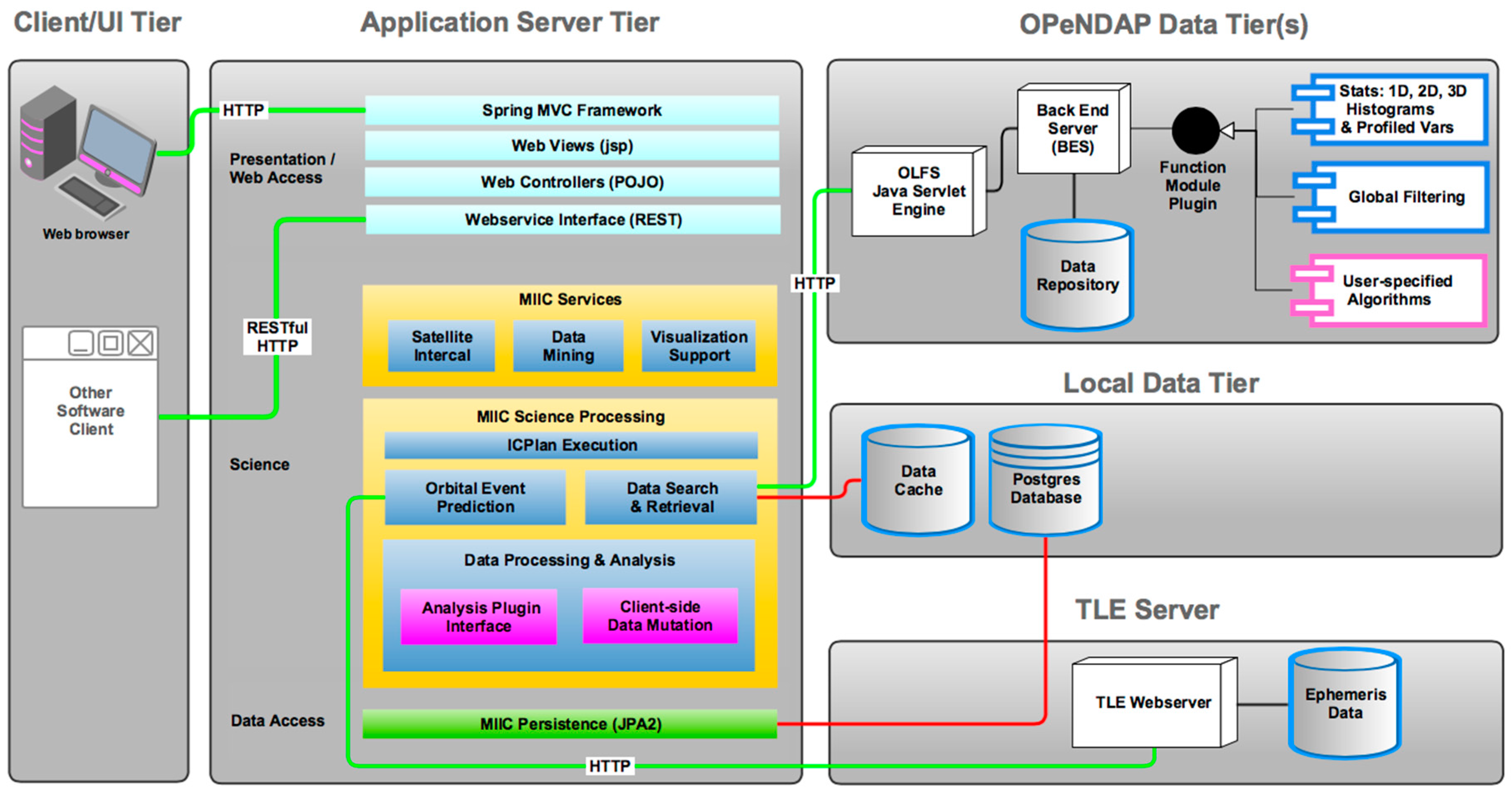Click the RESTful HTTP connector label
This screenshot has height=794, width=1512.
[x=277, y=337]
